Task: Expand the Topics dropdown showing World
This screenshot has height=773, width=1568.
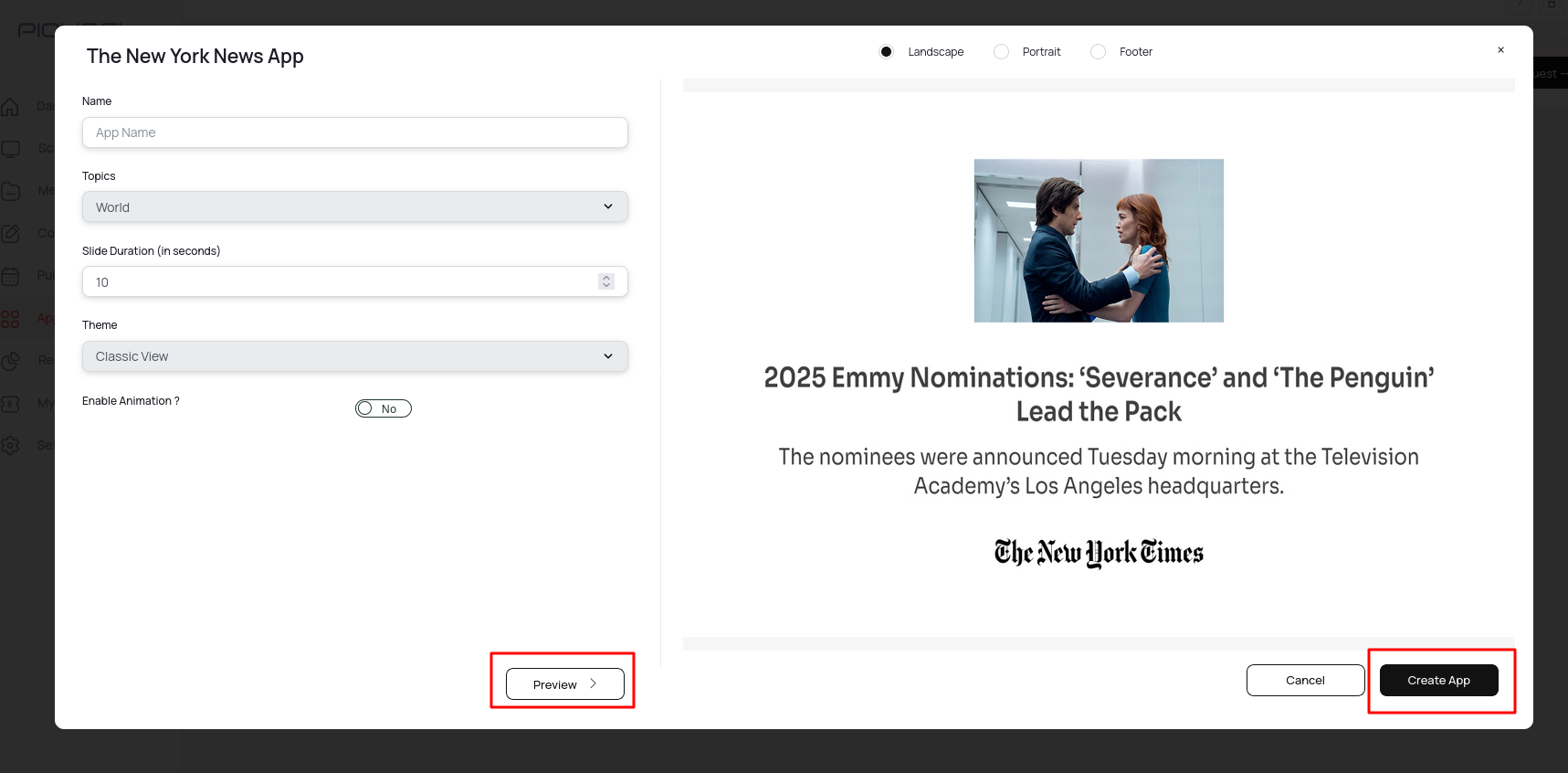Action: (x=354, y=206)
